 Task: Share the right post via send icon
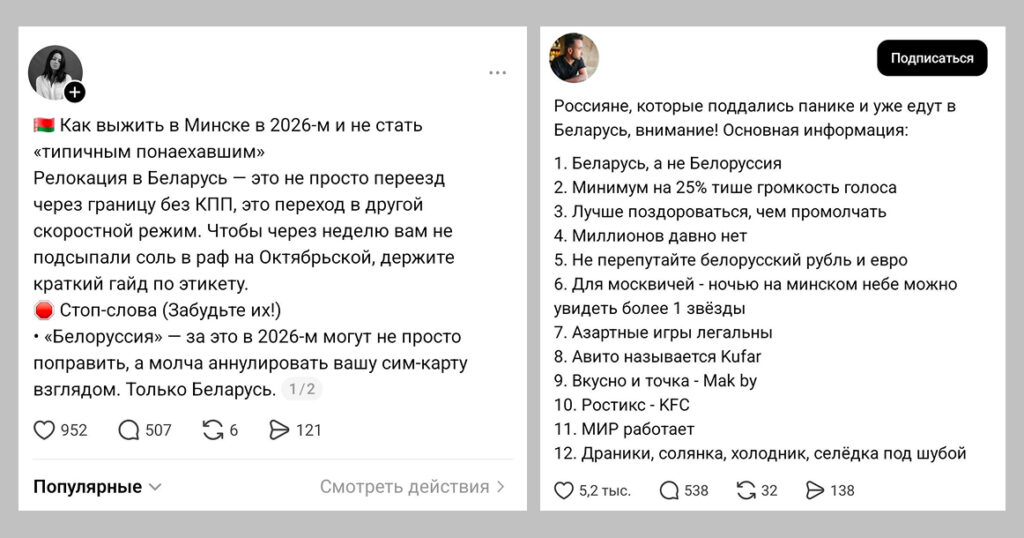(815, 490)
